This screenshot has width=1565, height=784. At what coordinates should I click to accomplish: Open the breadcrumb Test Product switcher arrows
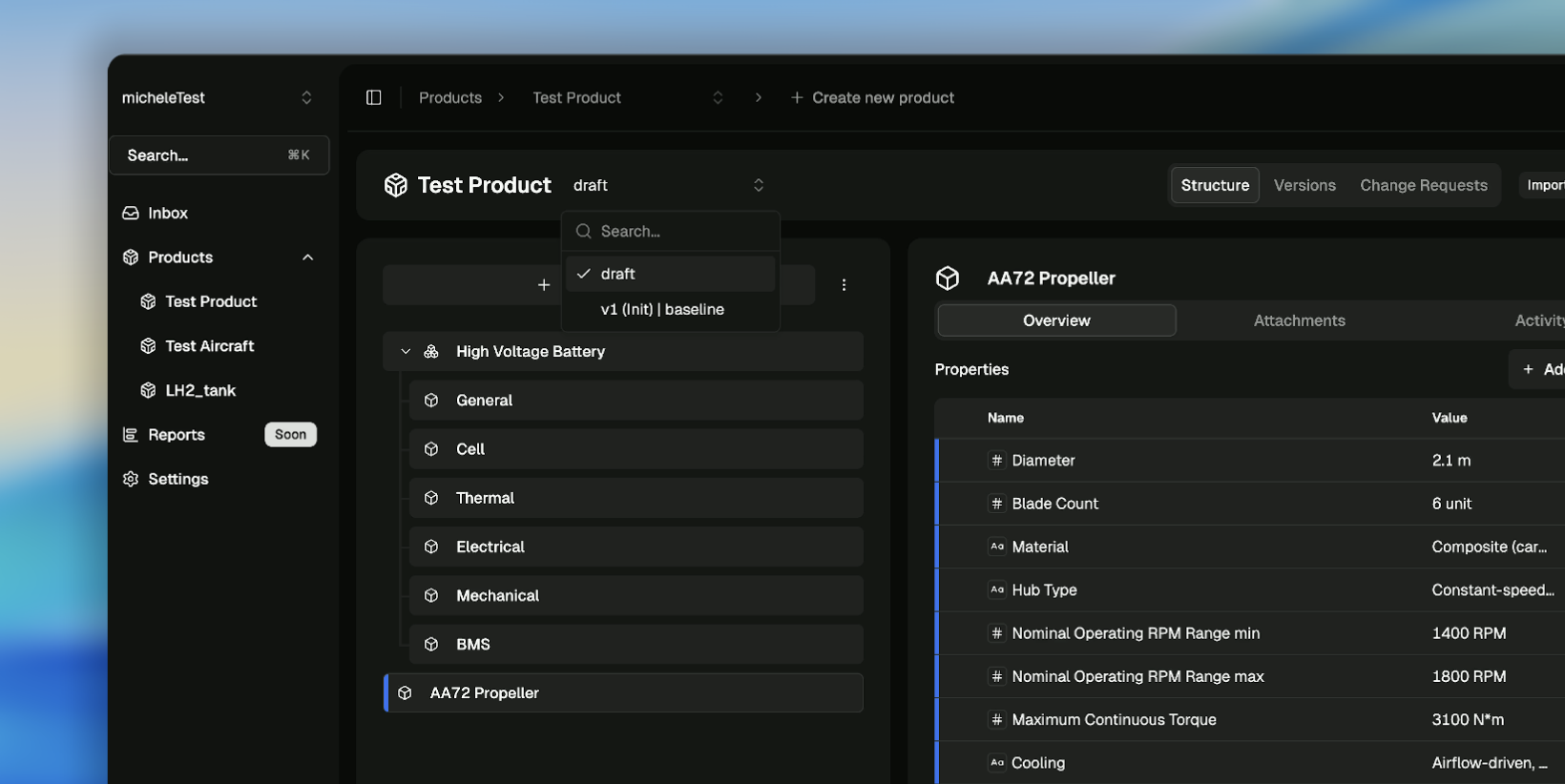tap(718, 97)
